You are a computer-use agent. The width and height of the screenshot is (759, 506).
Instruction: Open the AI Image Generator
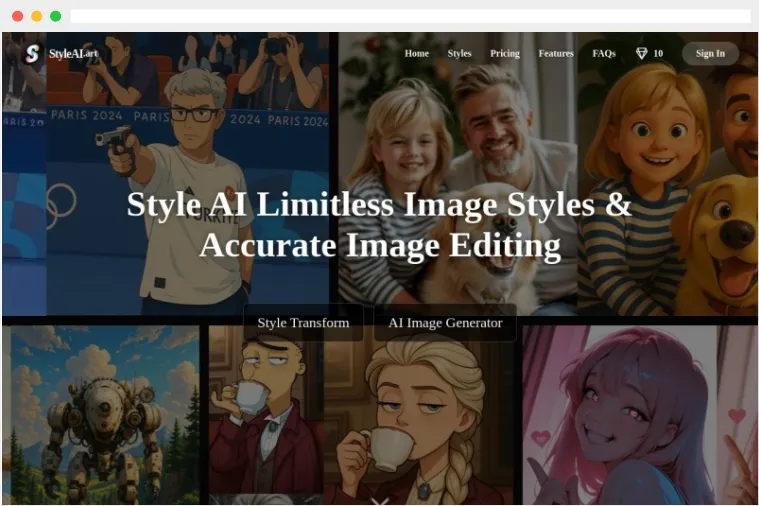pos(445,322)
